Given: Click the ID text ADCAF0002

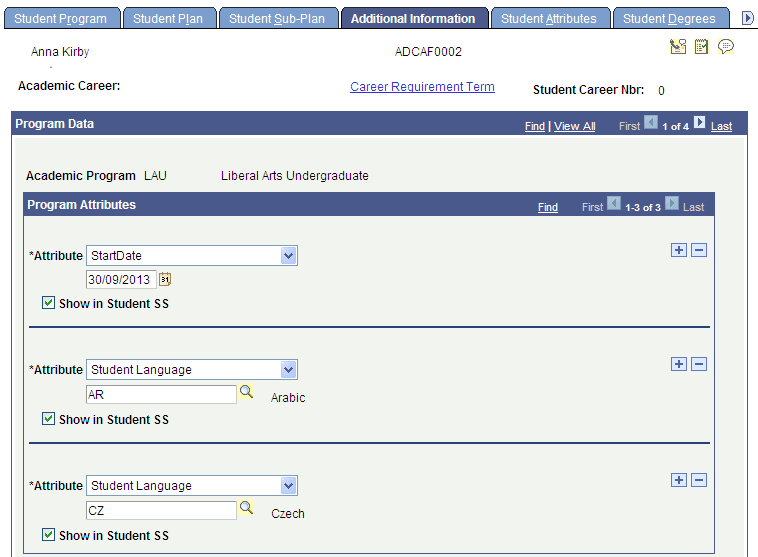Looking at the screenshot, I should coord(428,52).
